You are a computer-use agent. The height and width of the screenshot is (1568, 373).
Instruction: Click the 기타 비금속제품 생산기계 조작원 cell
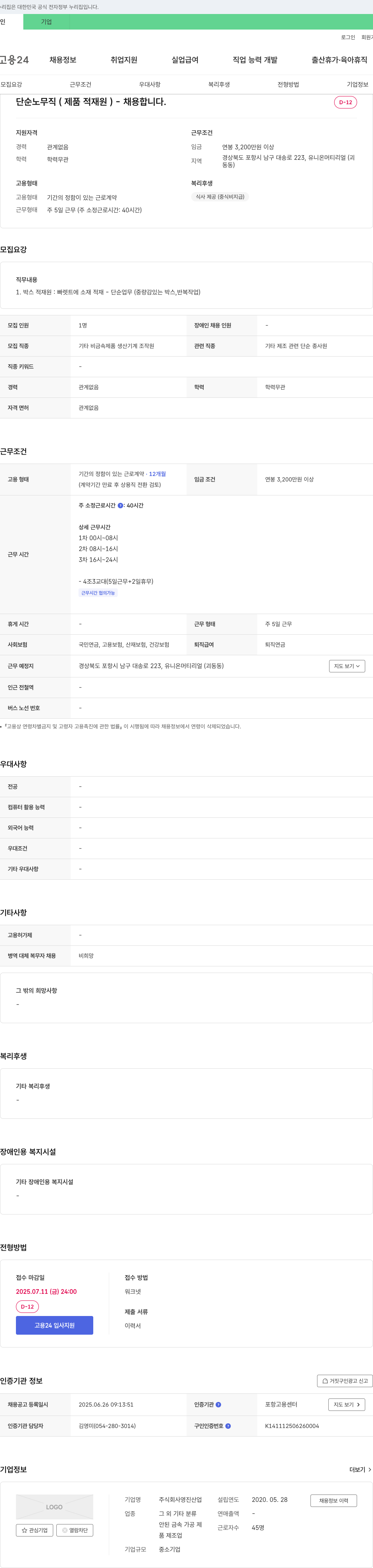116,346
